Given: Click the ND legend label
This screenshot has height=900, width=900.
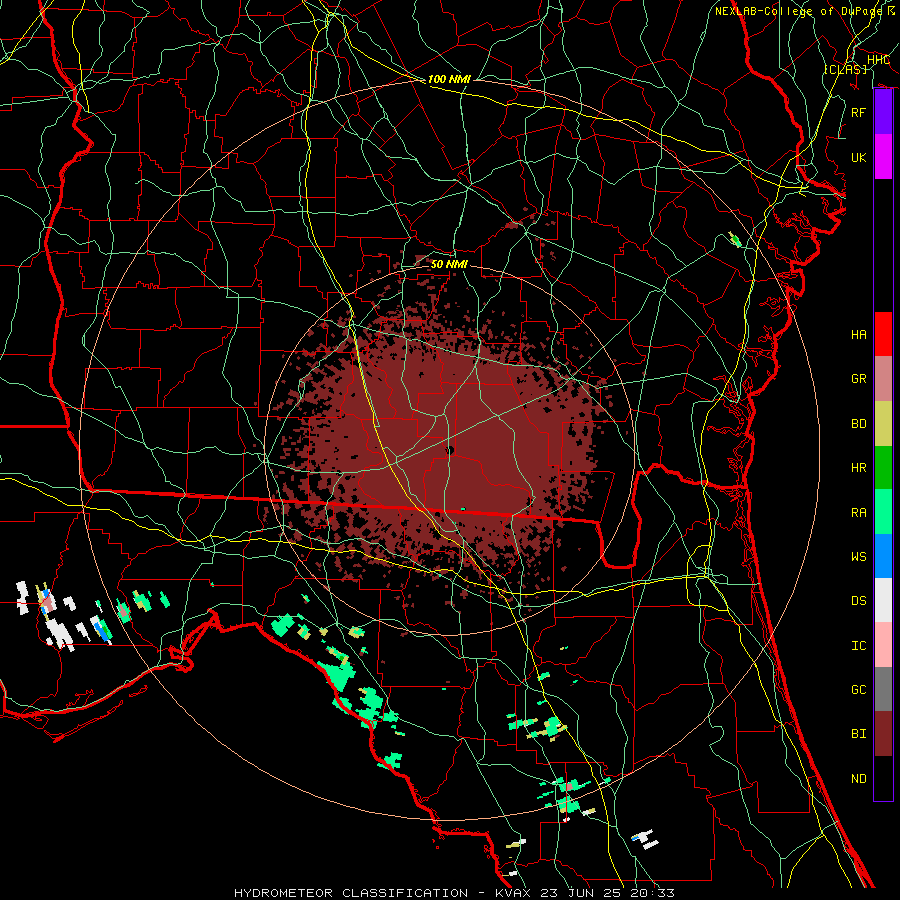Looking at the screenshot, I should (859, 779).
